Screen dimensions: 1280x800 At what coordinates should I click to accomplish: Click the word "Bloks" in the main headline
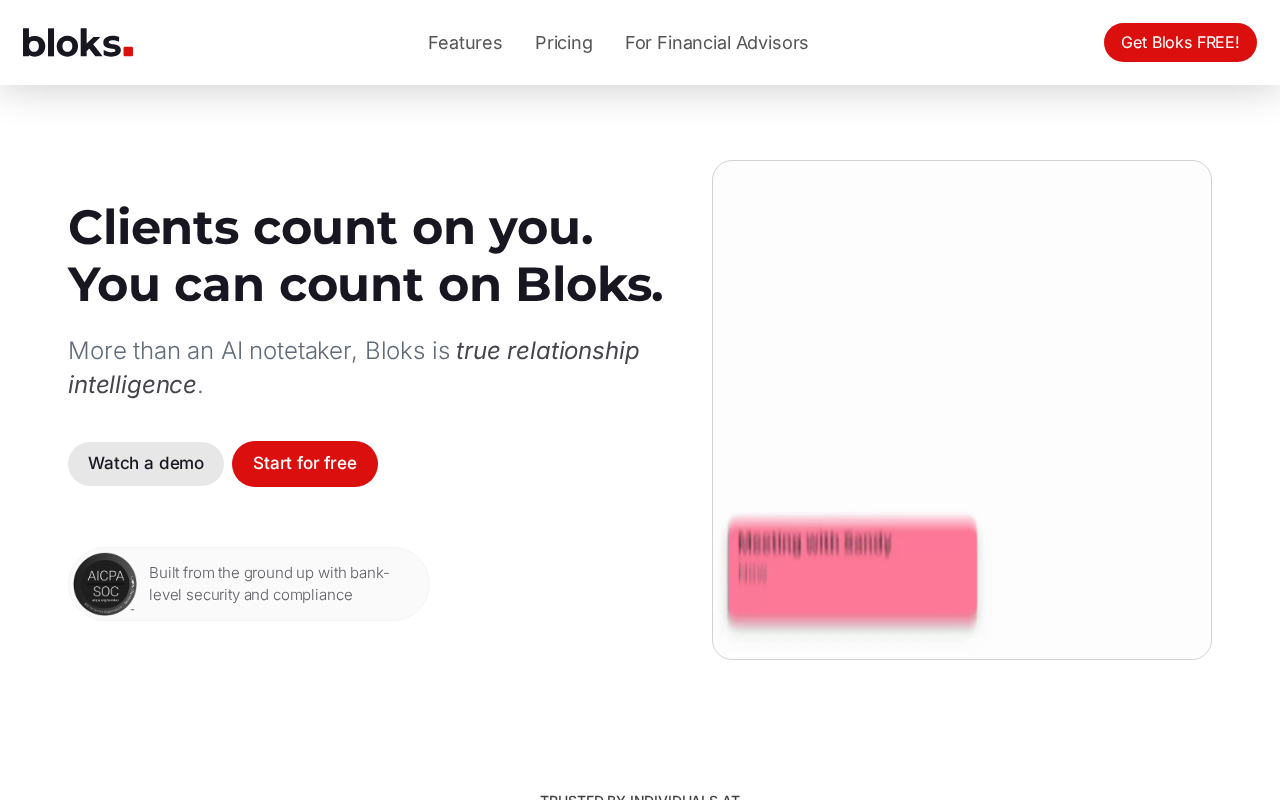(588, 284)
